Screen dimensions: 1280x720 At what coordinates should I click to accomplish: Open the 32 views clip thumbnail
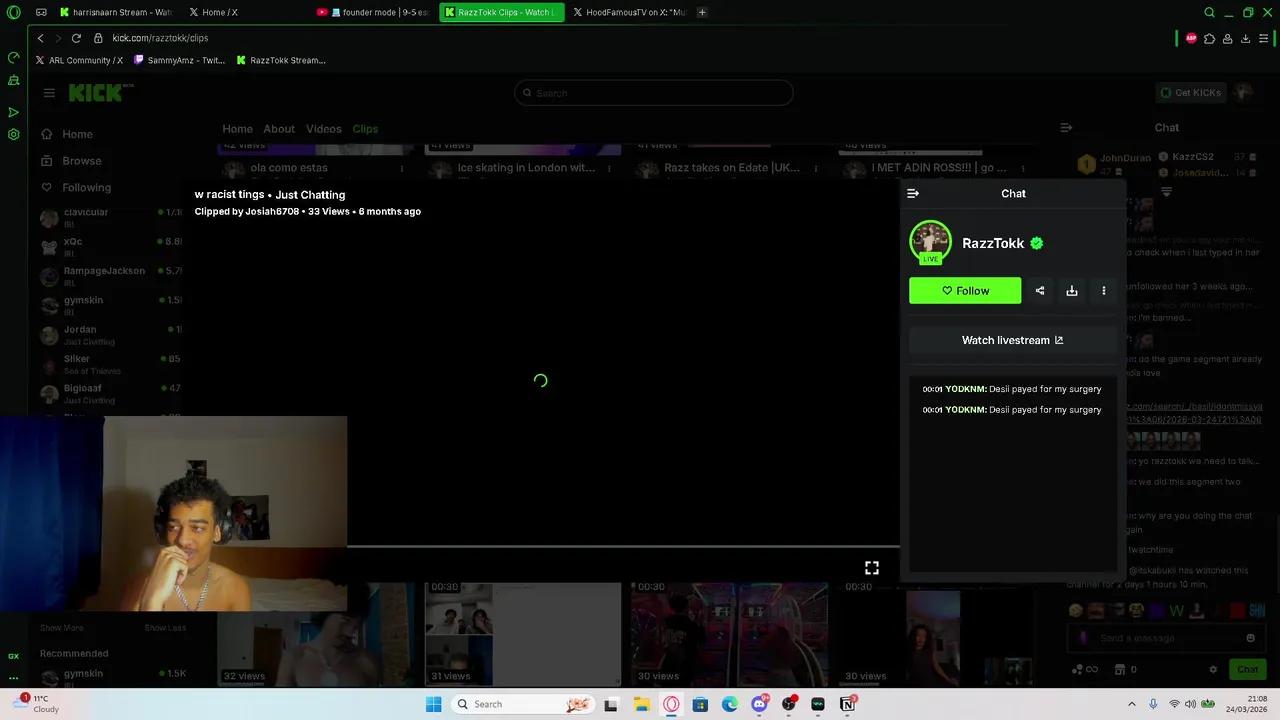pos(316,634)
